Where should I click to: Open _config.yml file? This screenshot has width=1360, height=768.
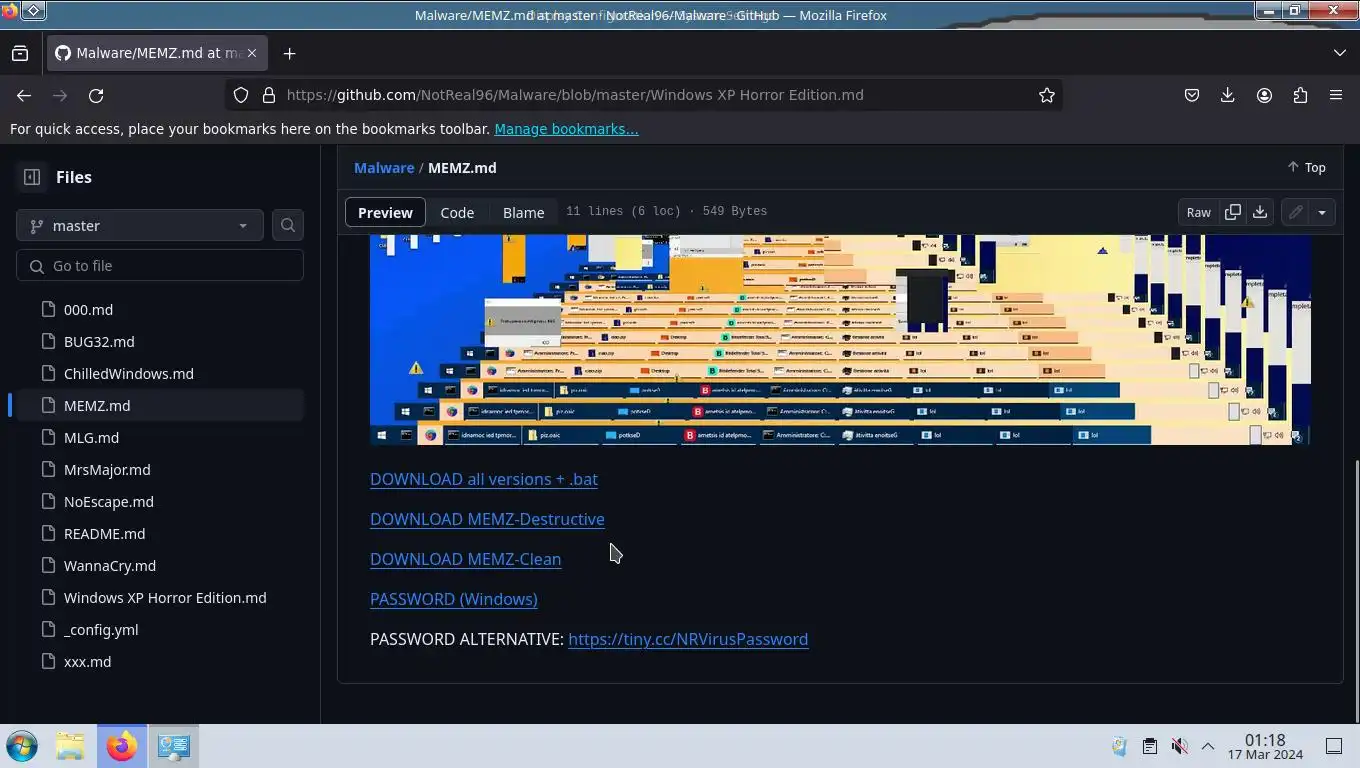pos(101,630)
